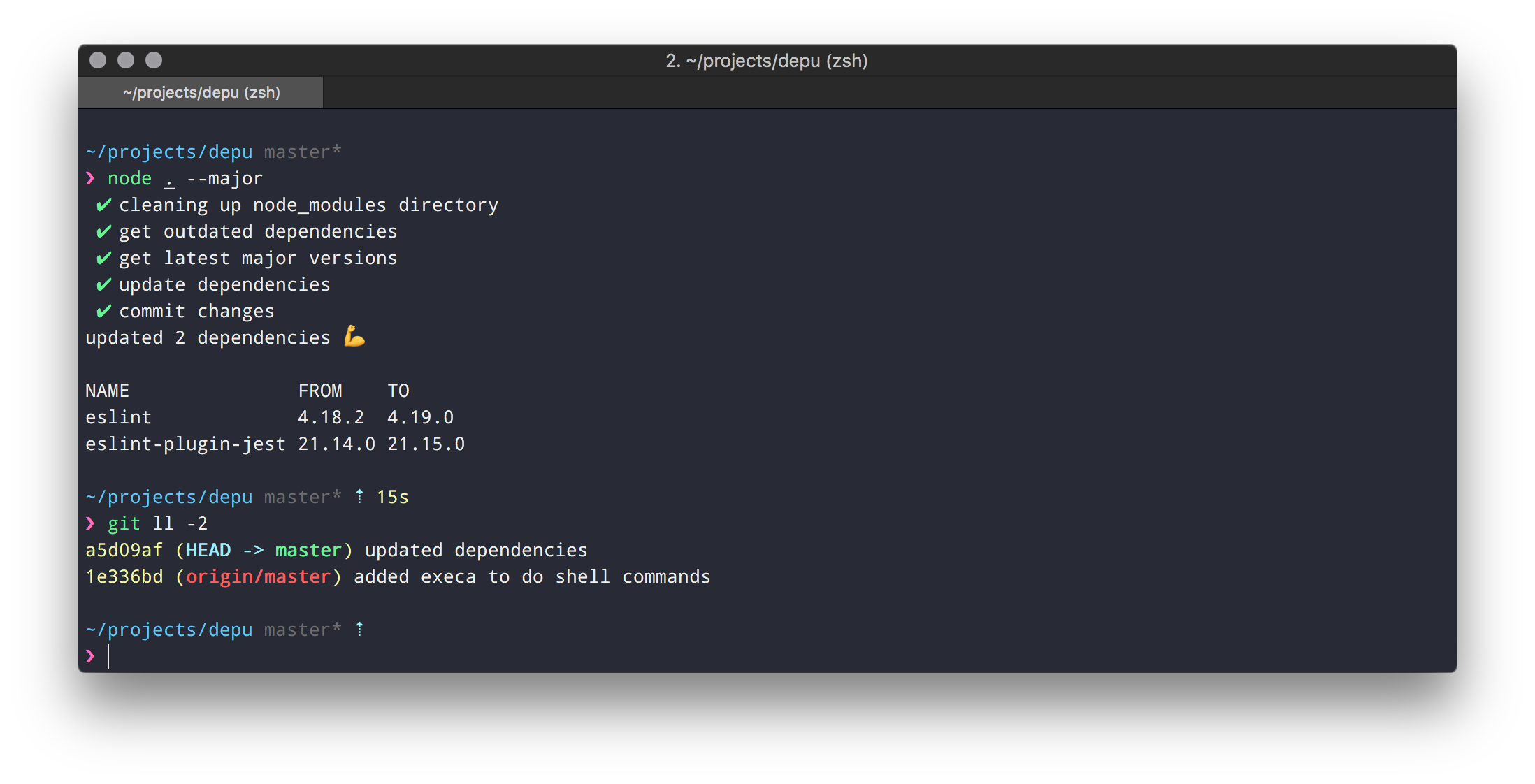Click the commit hash 1e336bd
The height and width of the screenshot is (784, 1535).
pos(124,577)
